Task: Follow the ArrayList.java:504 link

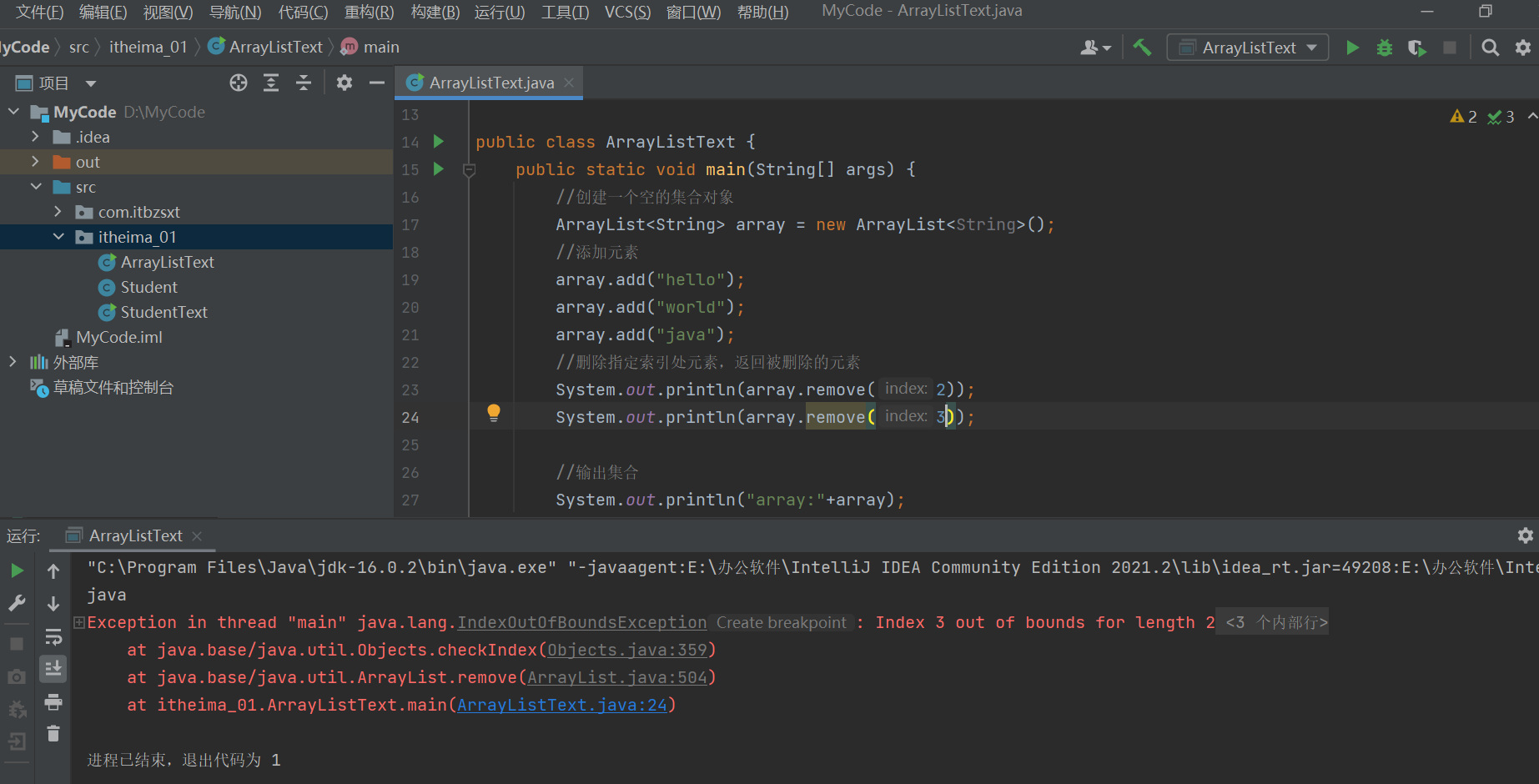Action: [617, 677]
